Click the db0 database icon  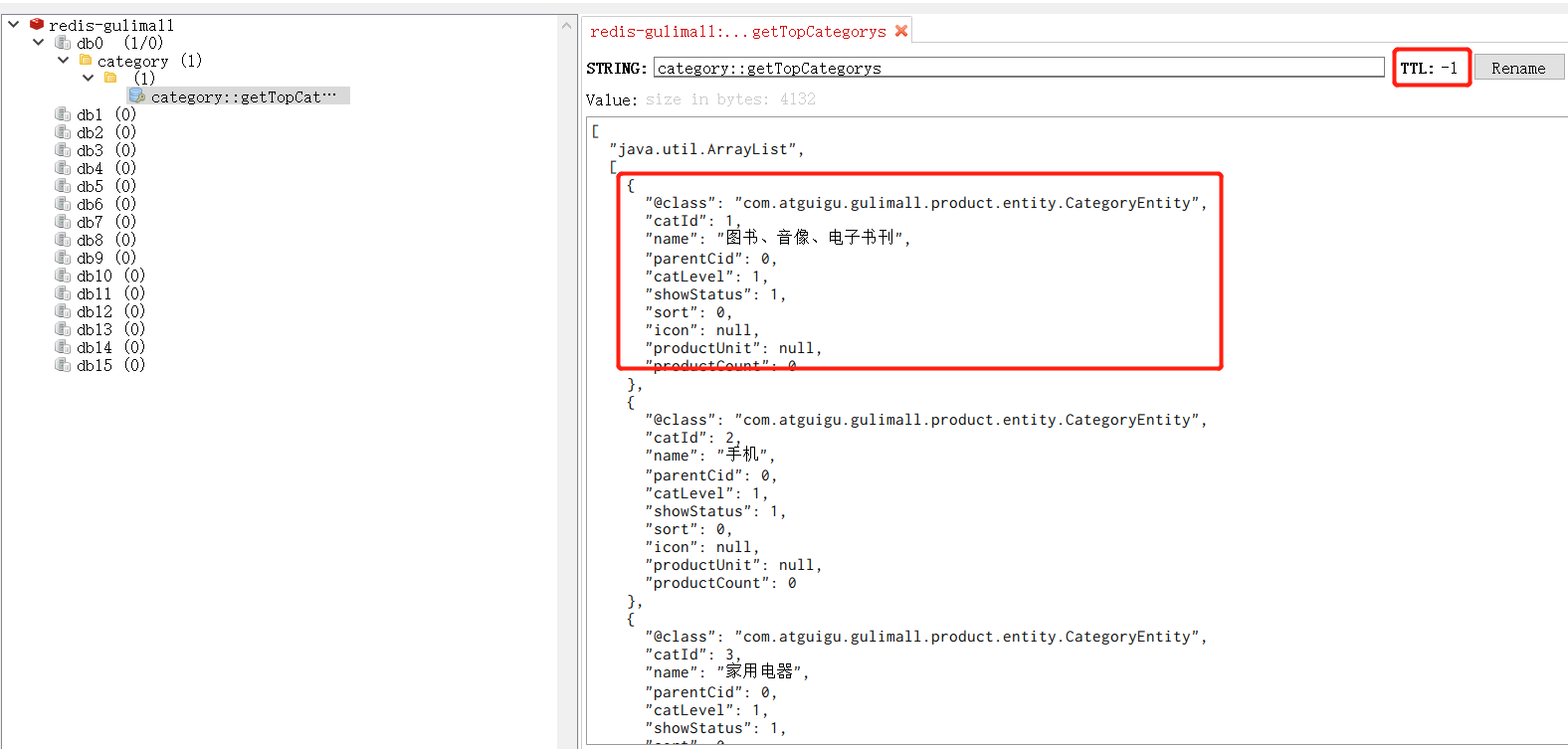pos(63,42)
